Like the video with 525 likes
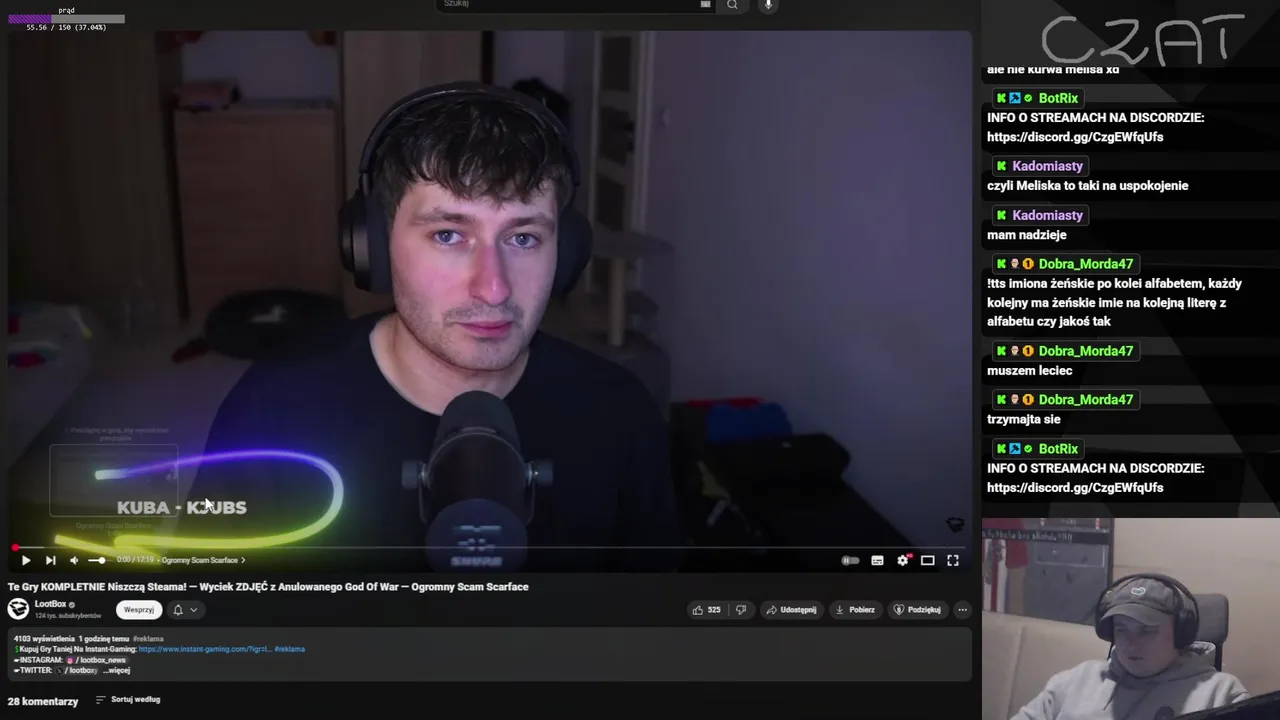 point(706,609)
